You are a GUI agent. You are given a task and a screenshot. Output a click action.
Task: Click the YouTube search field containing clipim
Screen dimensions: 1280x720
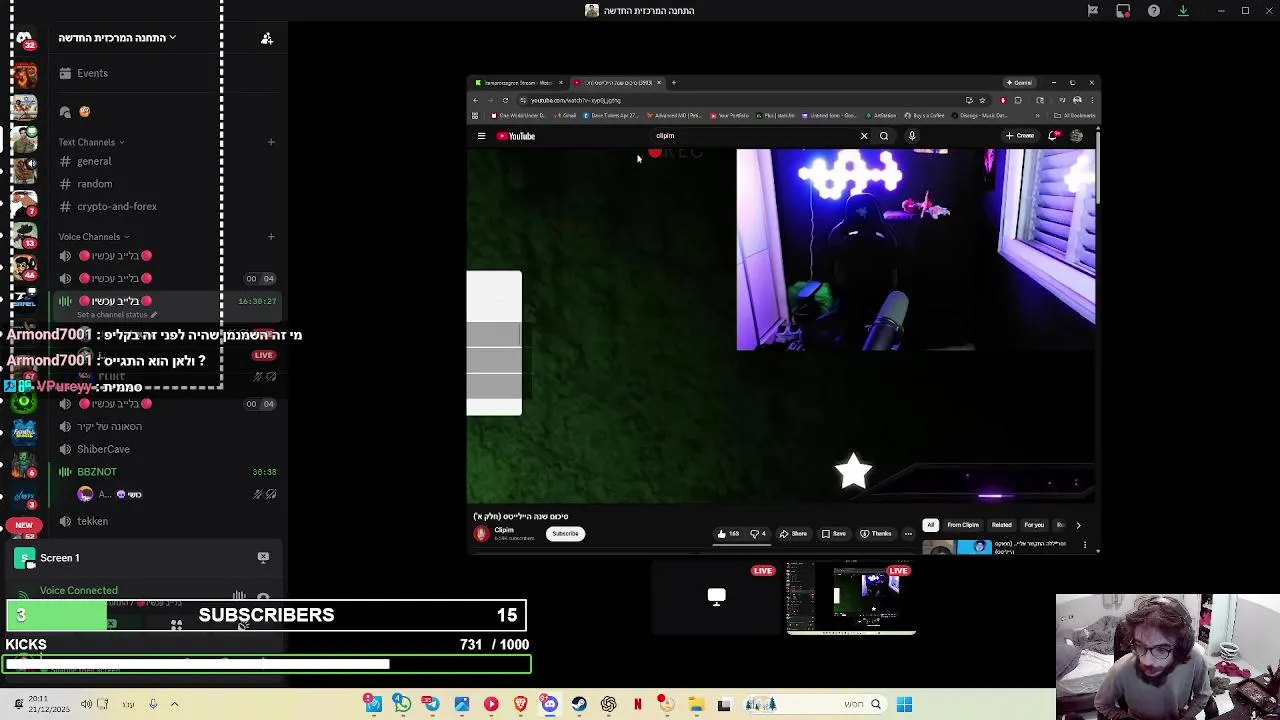pyautogui.click(x=755, y=136)
